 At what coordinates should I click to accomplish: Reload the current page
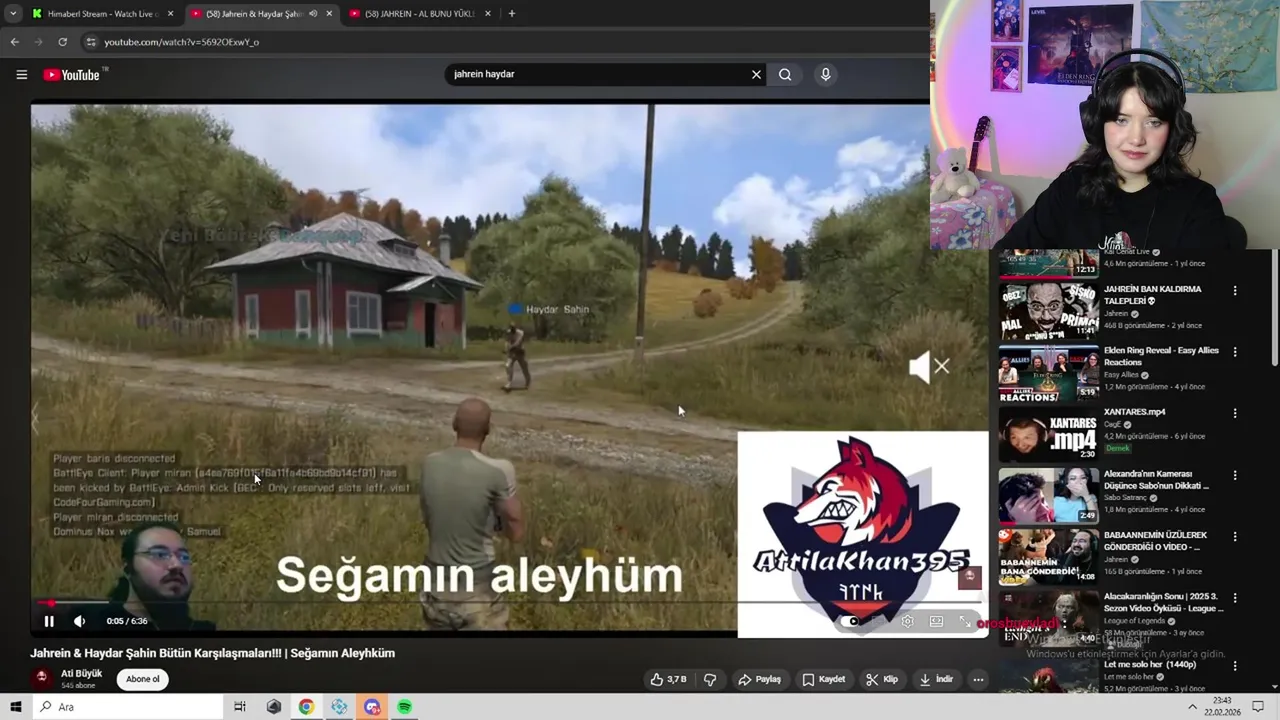[x=62, y=42]
